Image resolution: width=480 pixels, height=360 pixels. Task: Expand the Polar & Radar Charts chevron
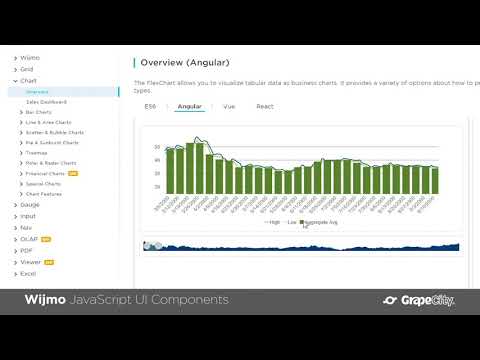[21, 163]
